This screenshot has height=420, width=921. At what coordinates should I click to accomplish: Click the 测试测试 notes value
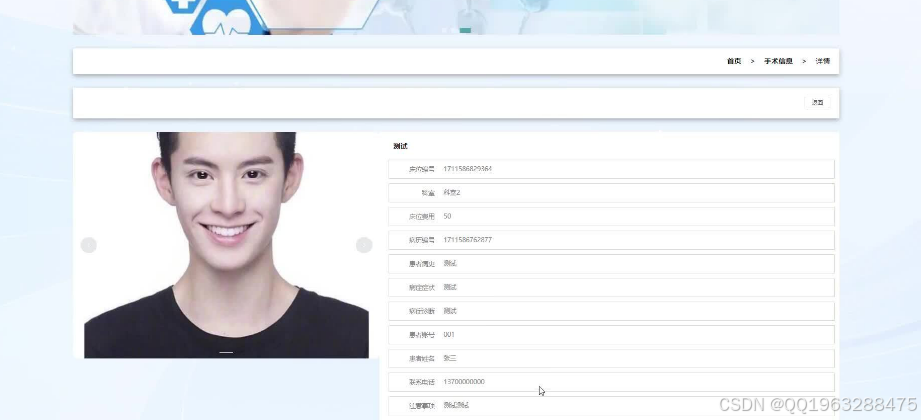[x=456, y=405]
